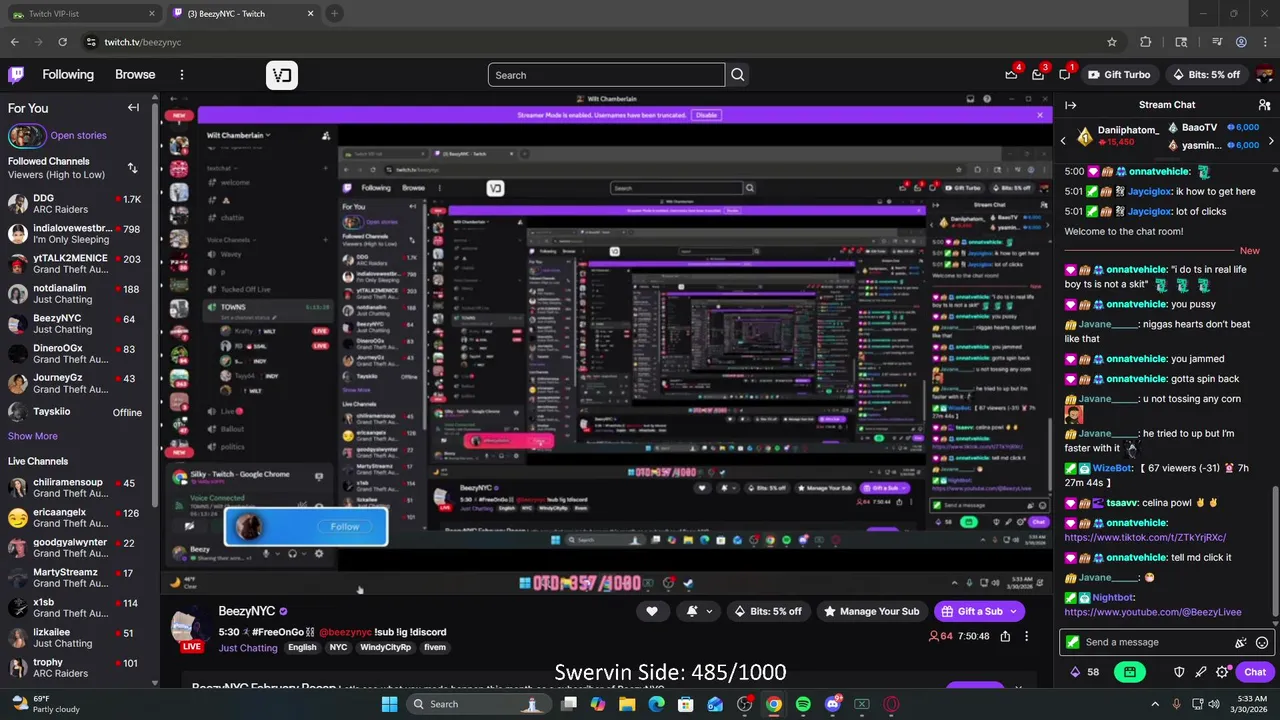Sort followed channels by viewers
The height and width of the screenshot is (720, 1280).
click(x=132, y=168)
